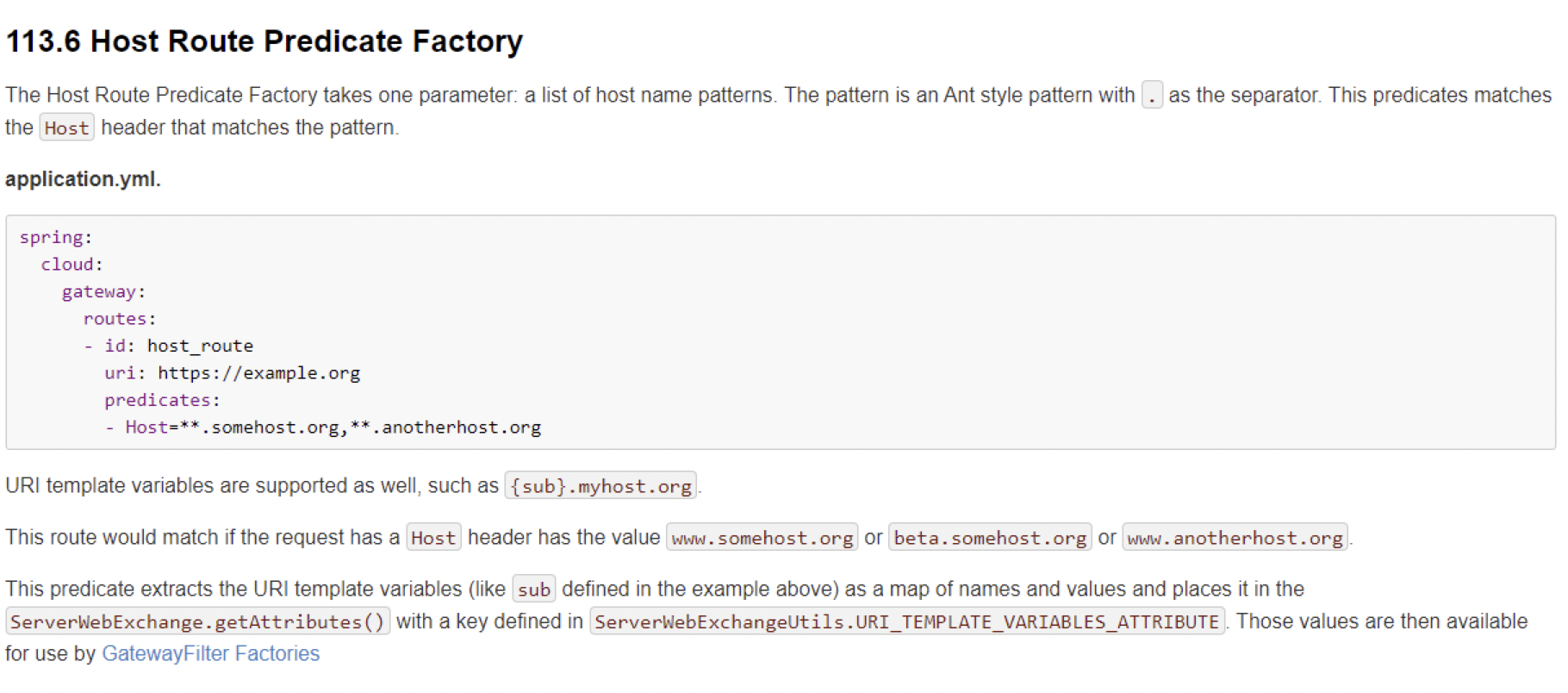Click the routes: key in the YAML
The image size is (1568, 693).
coord(119,319)
